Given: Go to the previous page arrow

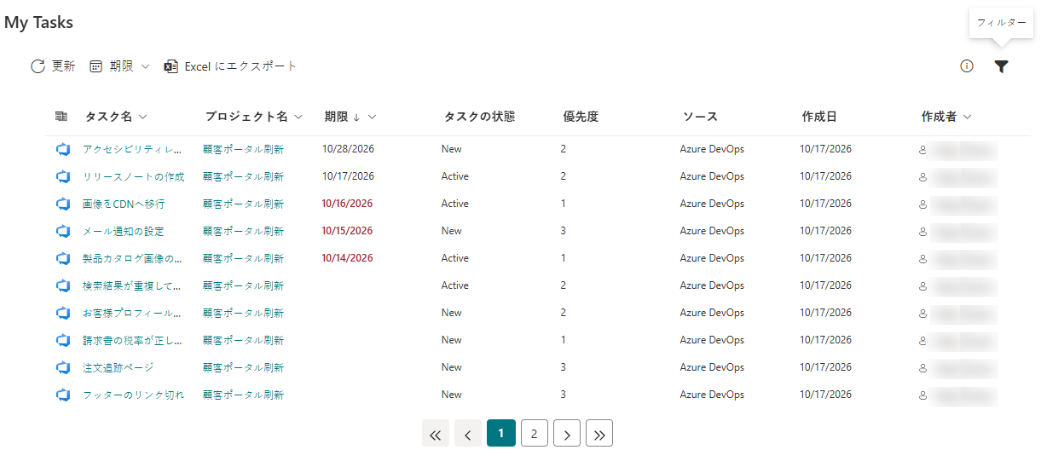Looking at the screenshot, I should pyautogui.click(x=468, y=434).
